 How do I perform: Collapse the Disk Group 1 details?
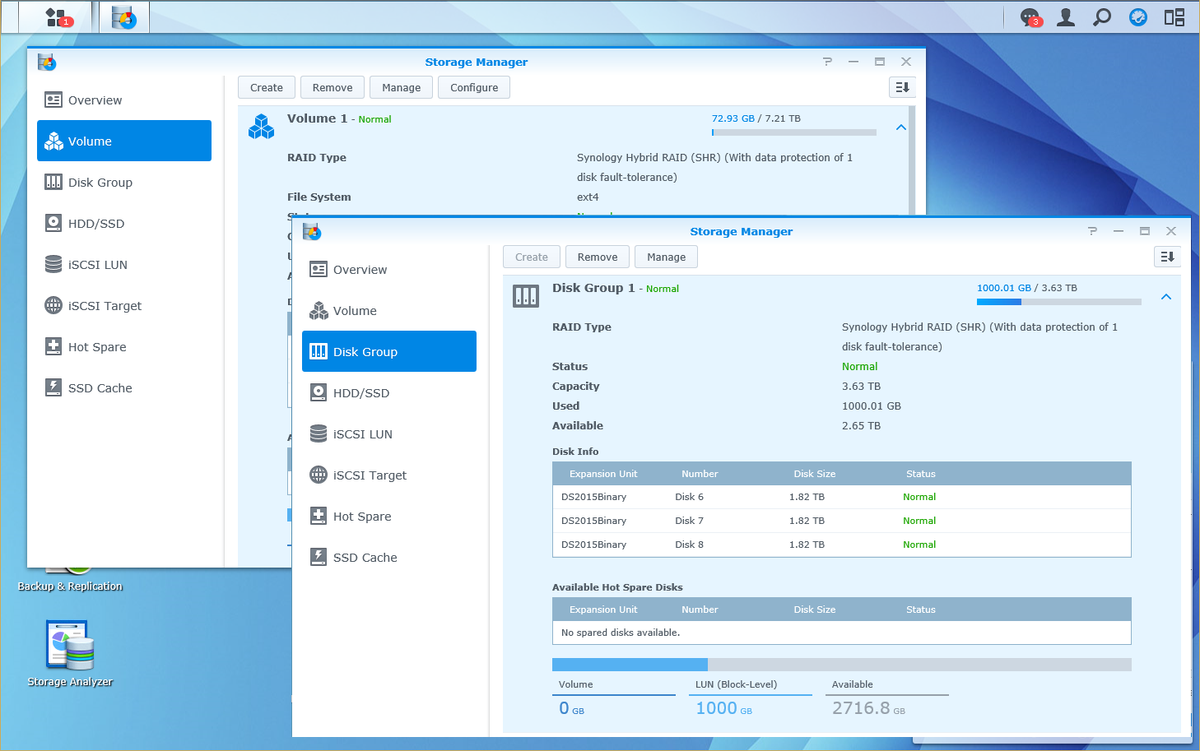point(1166,296)
